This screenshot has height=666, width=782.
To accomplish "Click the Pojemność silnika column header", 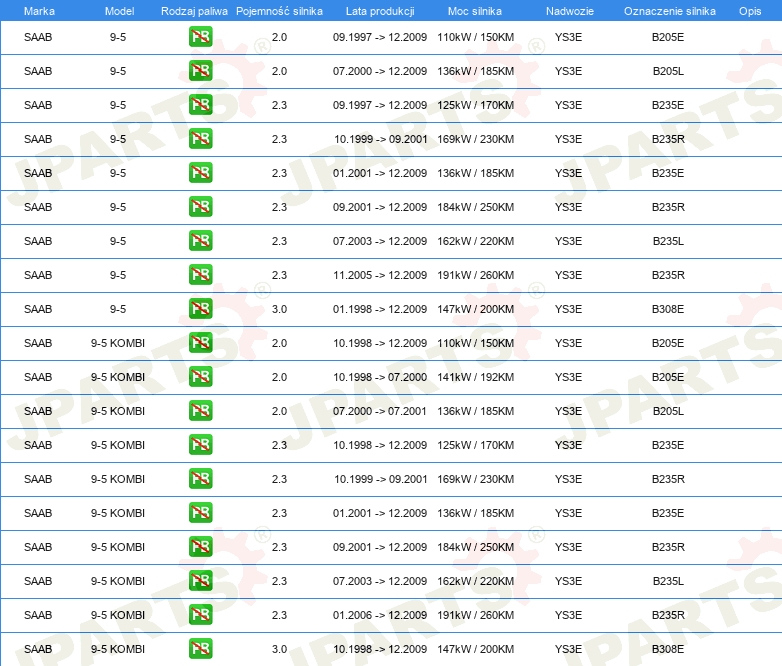I will click(x=279, y=11).
